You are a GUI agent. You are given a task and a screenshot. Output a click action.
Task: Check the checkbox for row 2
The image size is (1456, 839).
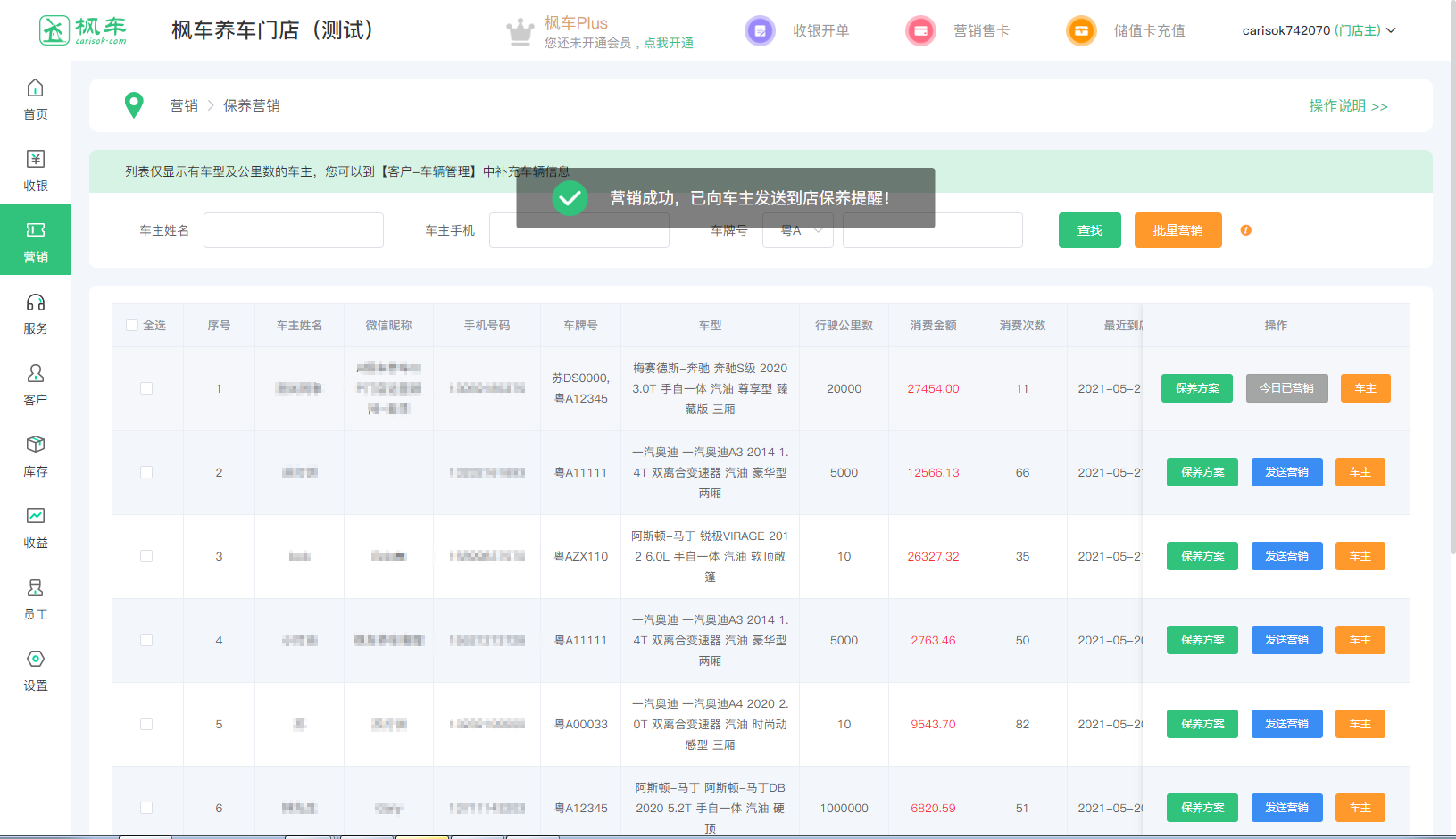tap(146, 472)
